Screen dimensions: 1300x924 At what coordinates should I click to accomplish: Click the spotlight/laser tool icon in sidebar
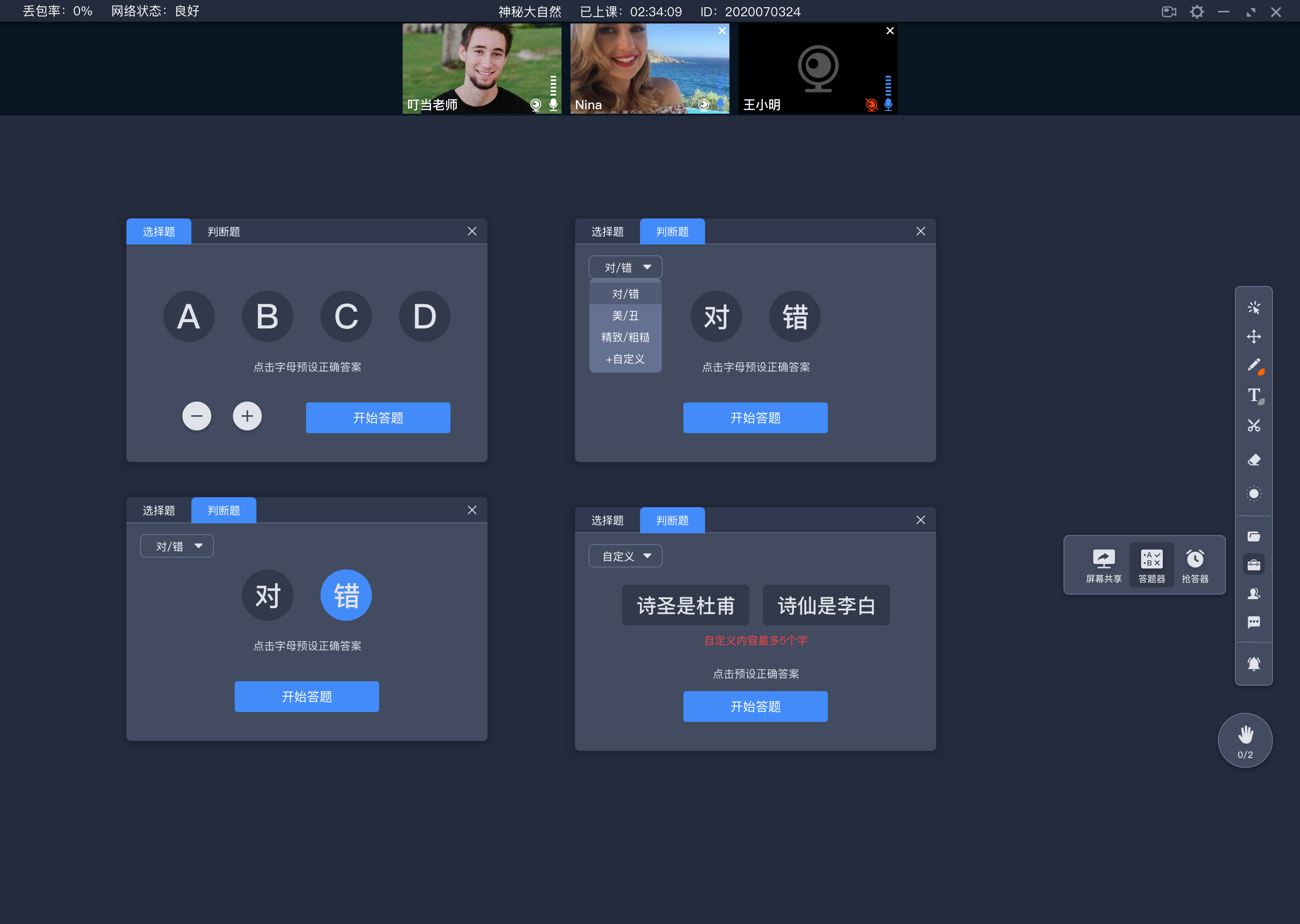point(1253,491)
